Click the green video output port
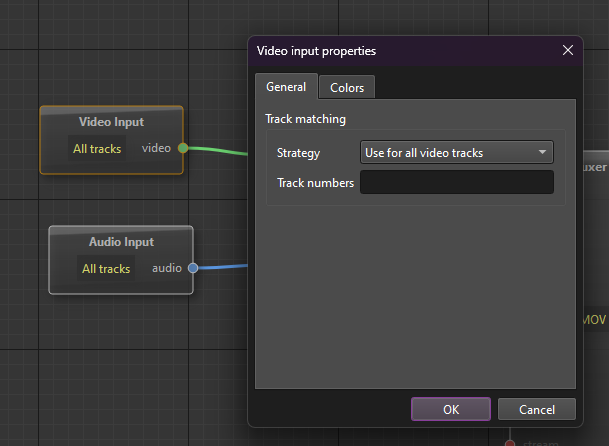The width and height of the screenshot is (609, 446). tap(183, 148)
